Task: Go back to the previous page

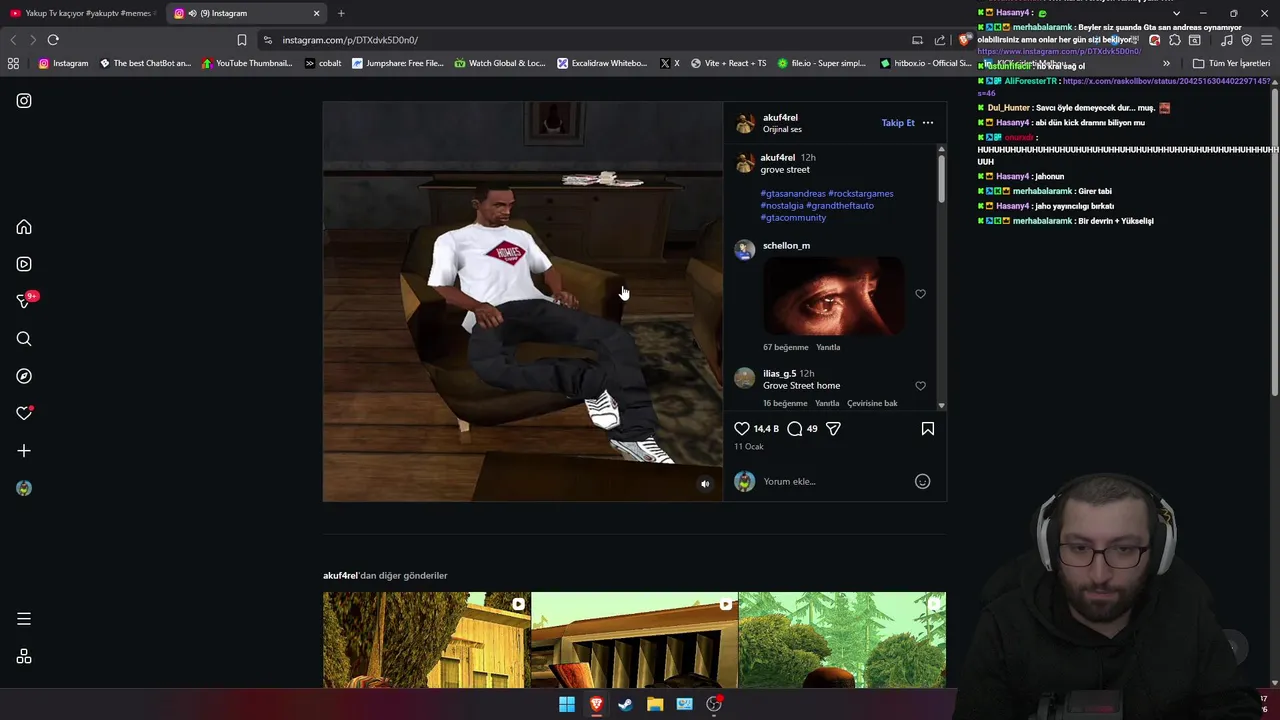Action: click(13, 40)
